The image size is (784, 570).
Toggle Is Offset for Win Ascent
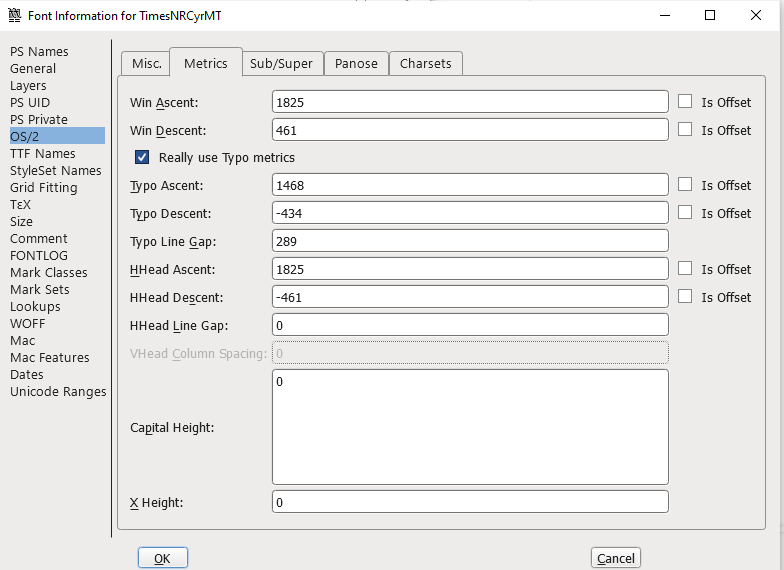coord(685,102)
